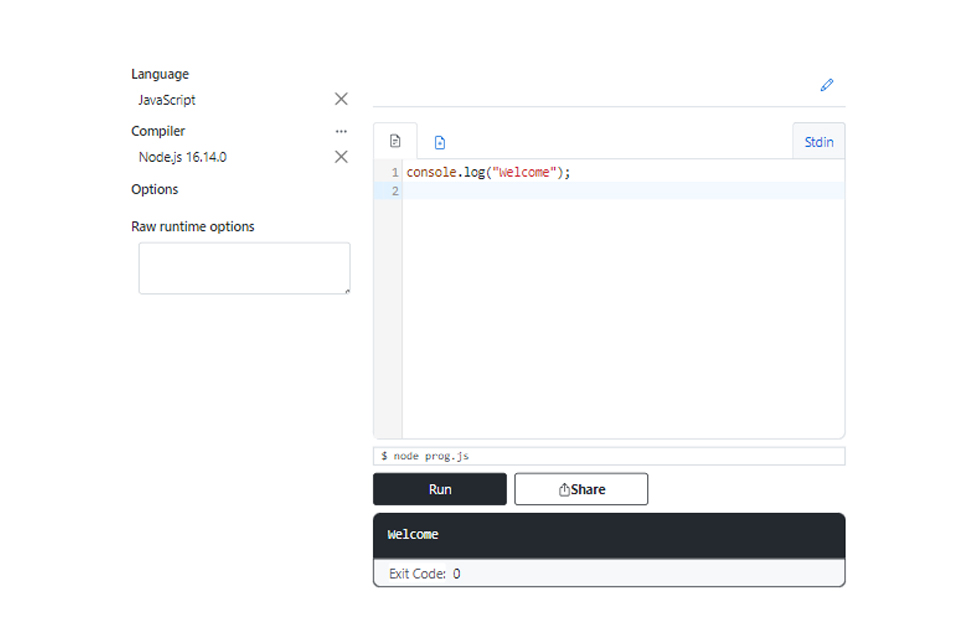Open the Stdin tab

point(819,142)
